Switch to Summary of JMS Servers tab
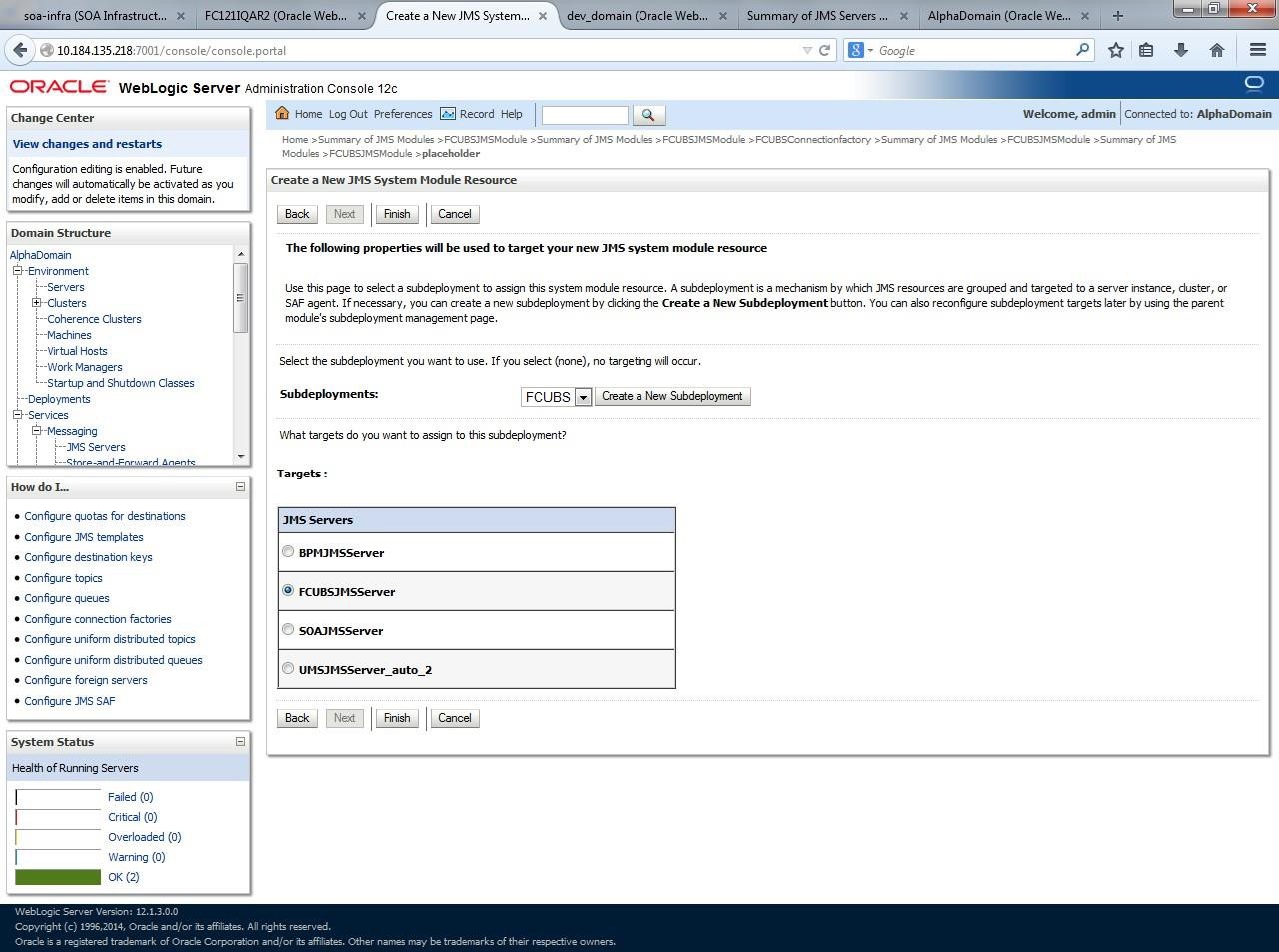The width and height of the screenshot is (1279, 952). (817, 16)
